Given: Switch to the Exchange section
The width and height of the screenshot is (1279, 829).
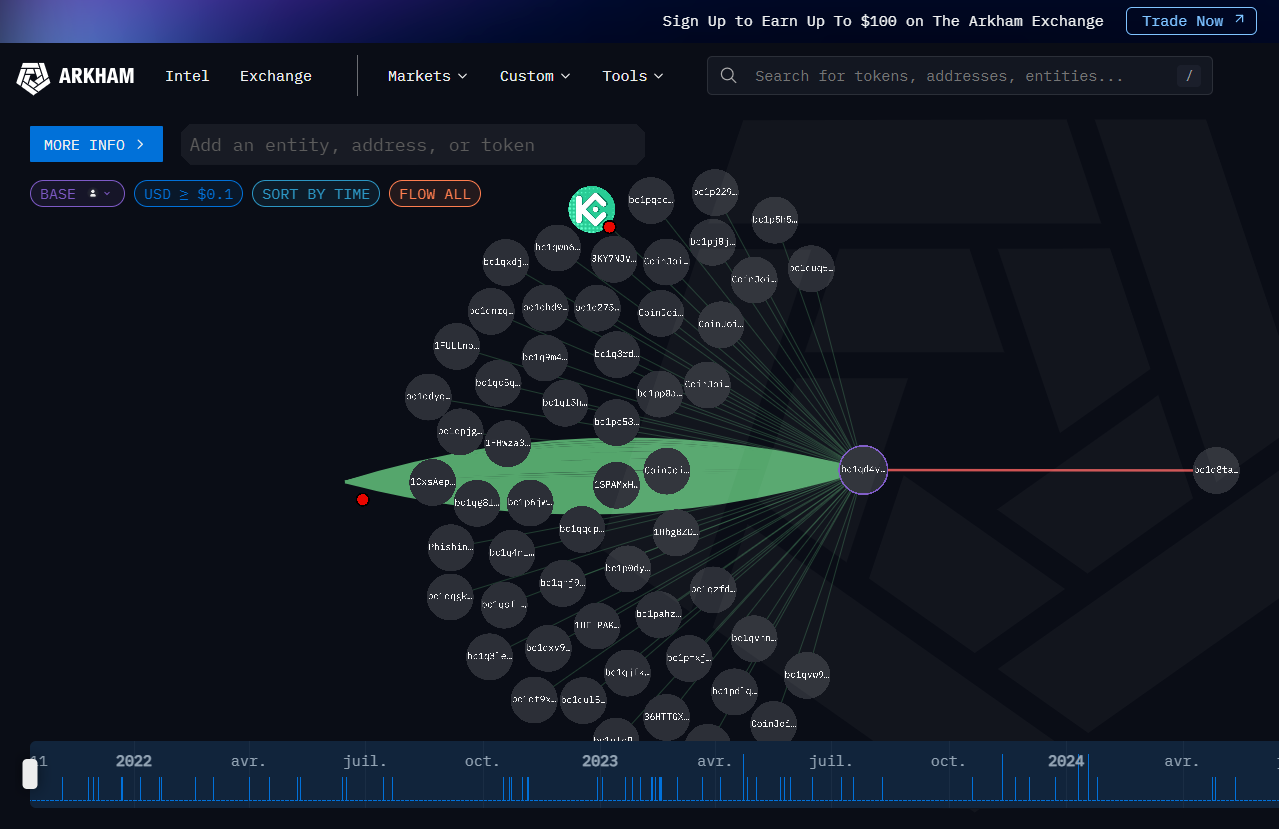Looking at the screenshot, I should click(x=275, y=75).
